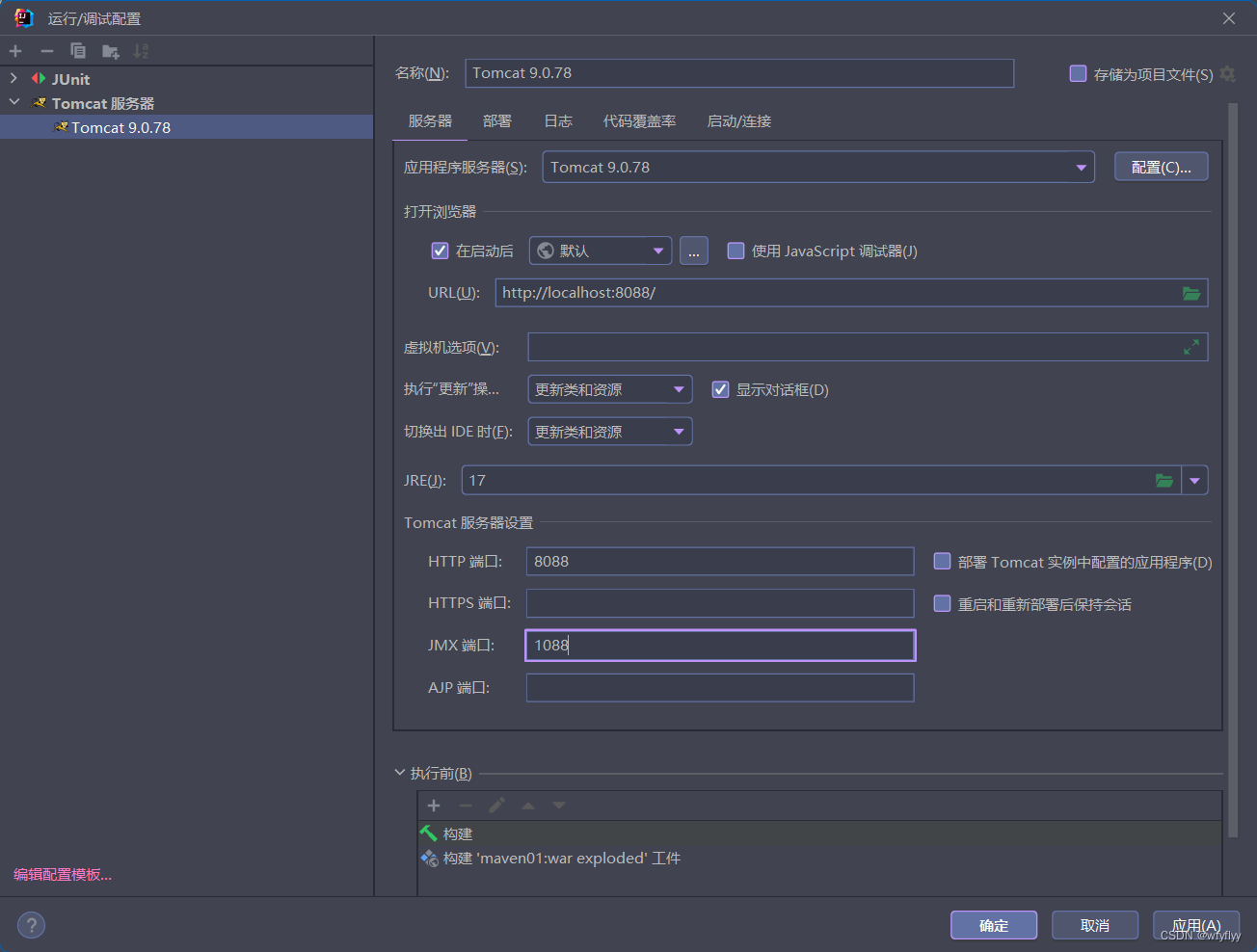Image resolution: width=1257 pixels, height=952 pixels.
Task: Expand the 虚拟机选项 field editor
Action: point(1191,347)
